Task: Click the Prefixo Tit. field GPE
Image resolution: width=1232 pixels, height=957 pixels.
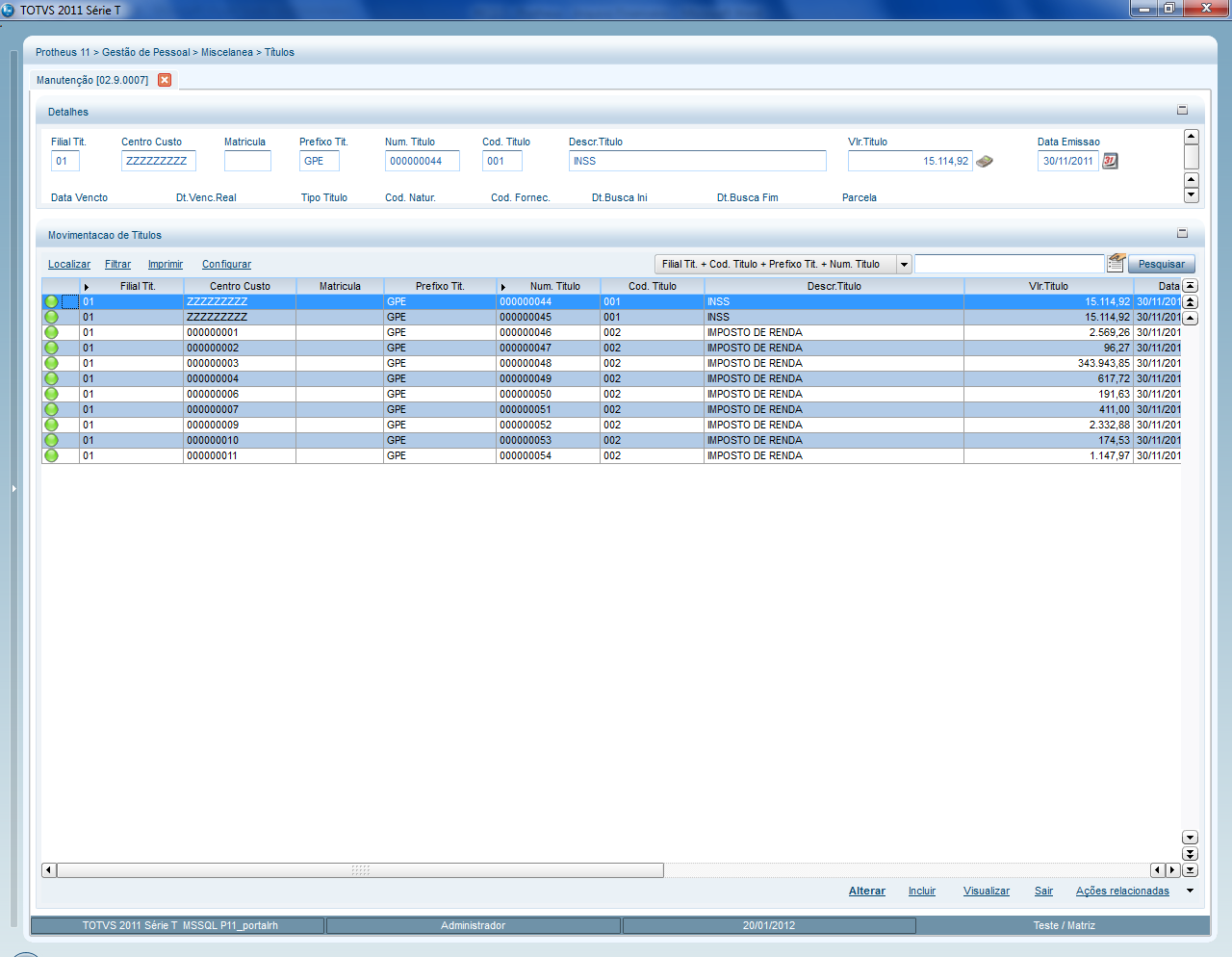Action: [320, 161]
